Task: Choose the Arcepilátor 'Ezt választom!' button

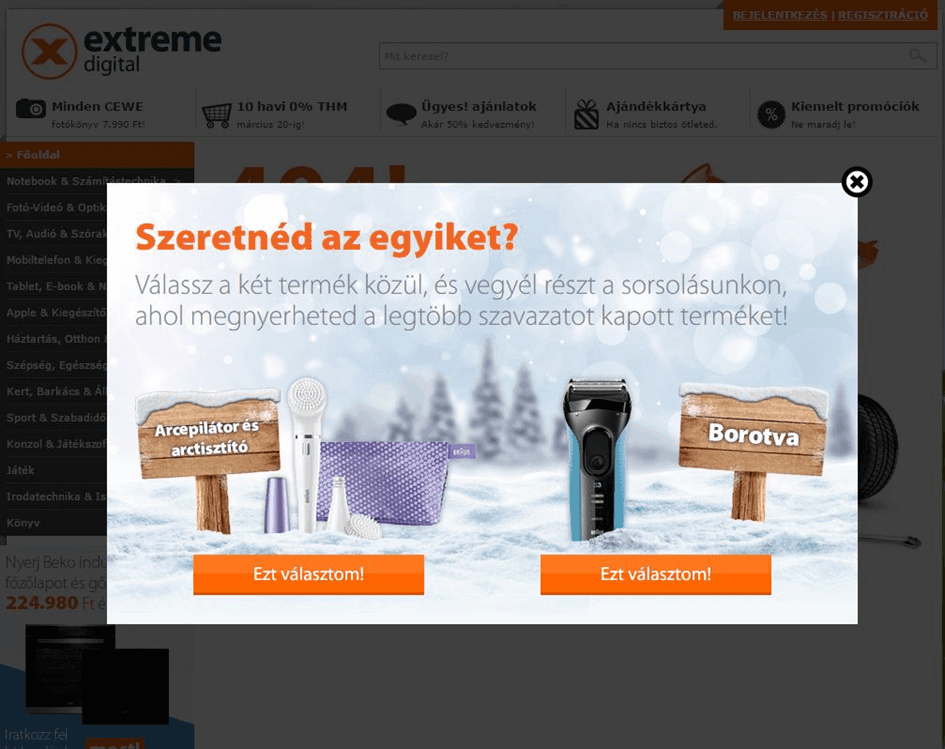Action: [x=309, y=574]
